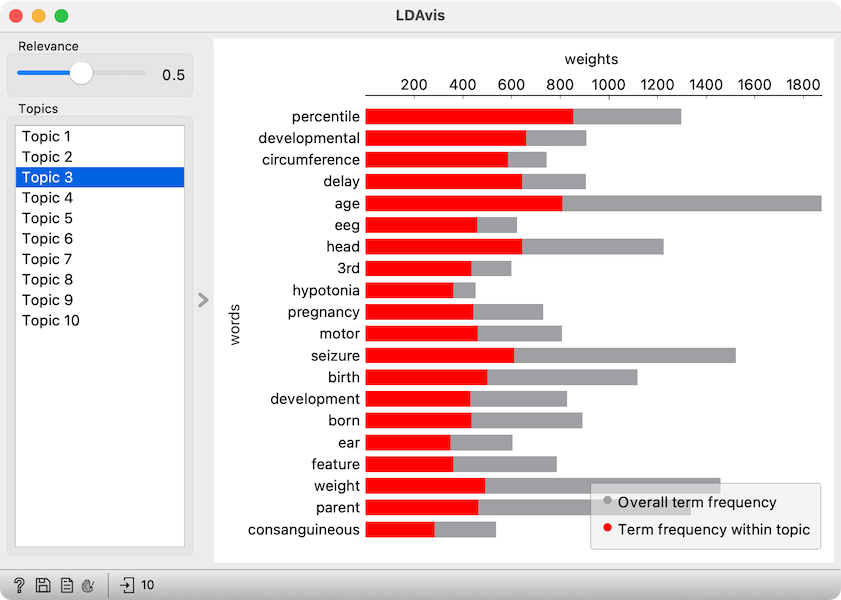Click the Relevance slider handle
The width and height of the screenshot is (841, 600).
click(81, 72)
